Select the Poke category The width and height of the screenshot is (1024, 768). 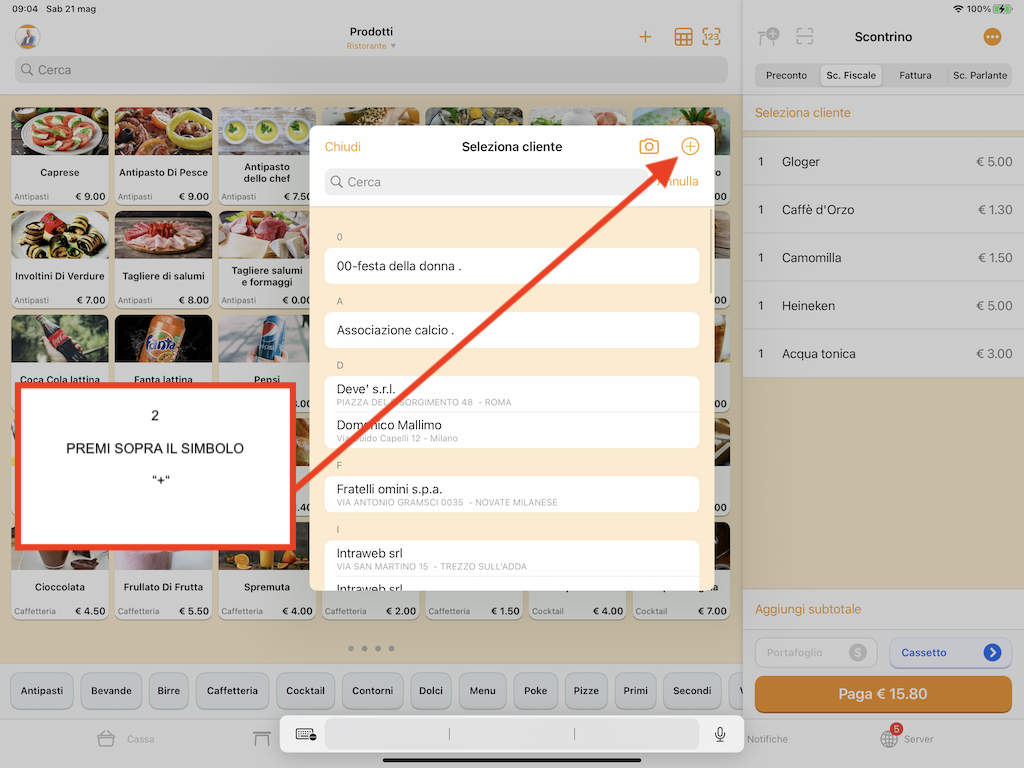tap(536, 691)
